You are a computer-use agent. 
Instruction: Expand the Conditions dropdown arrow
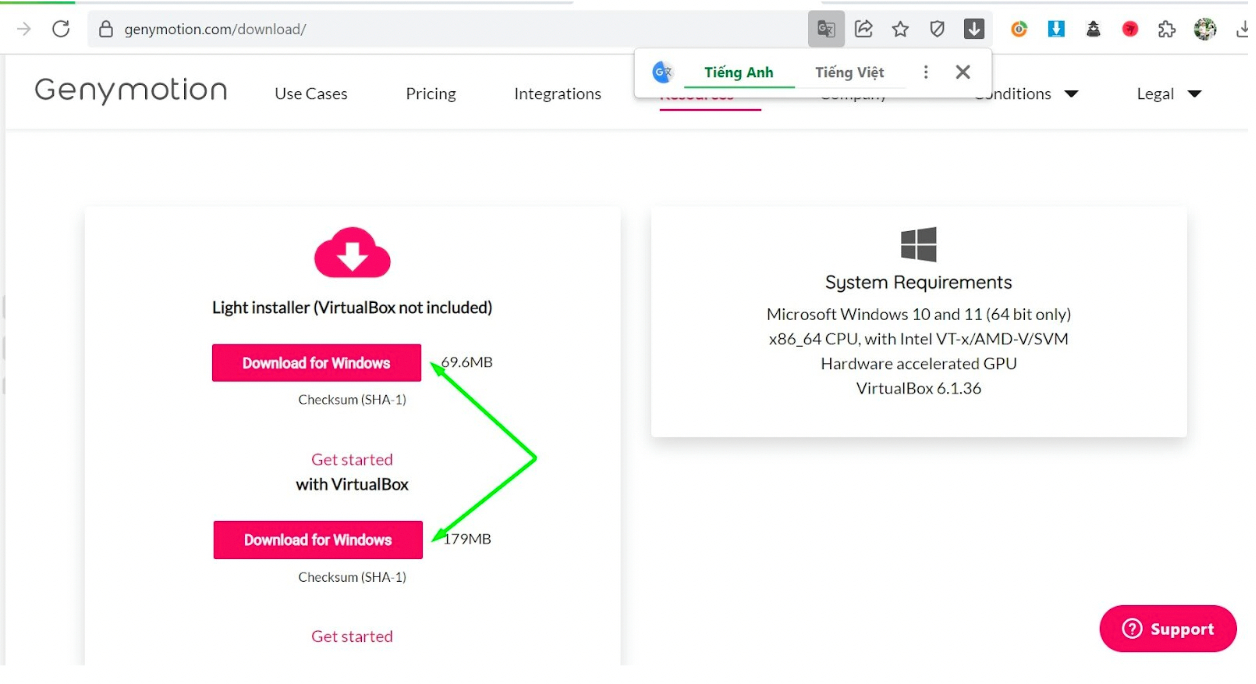click(1071, 94)
